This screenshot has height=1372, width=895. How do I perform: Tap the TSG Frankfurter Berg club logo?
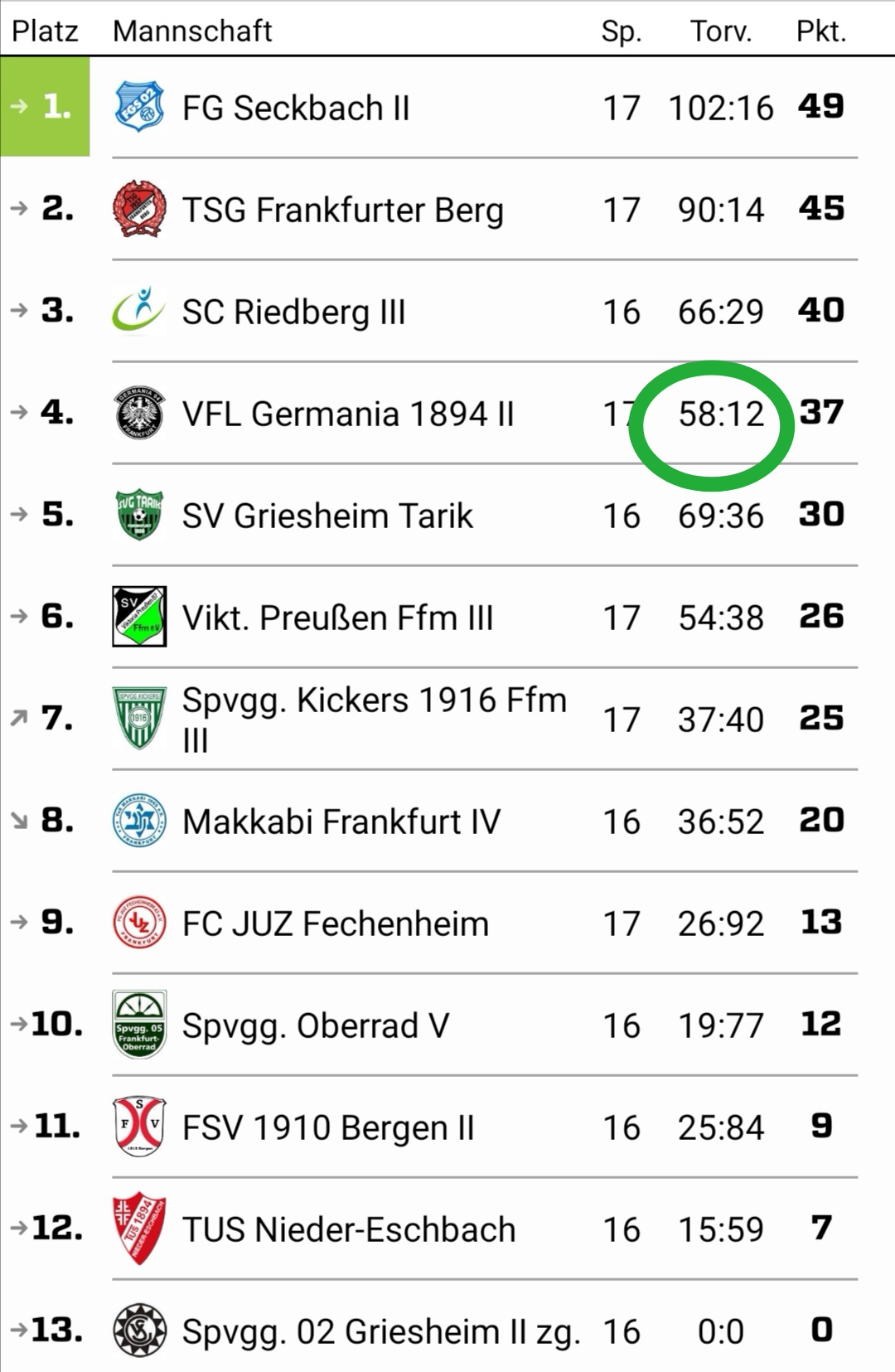tap(138, 209)
